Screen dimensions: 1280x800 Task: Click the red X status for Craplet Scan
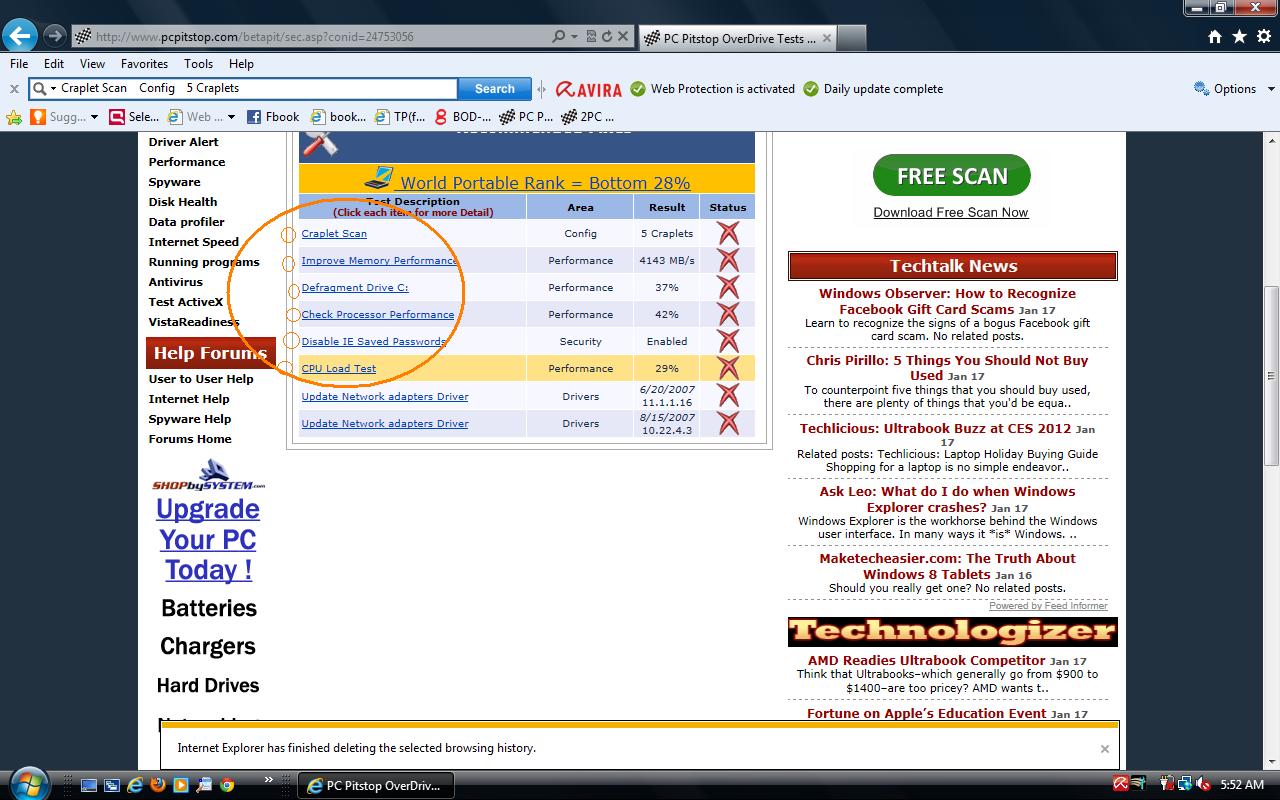[x=728, y=233]
